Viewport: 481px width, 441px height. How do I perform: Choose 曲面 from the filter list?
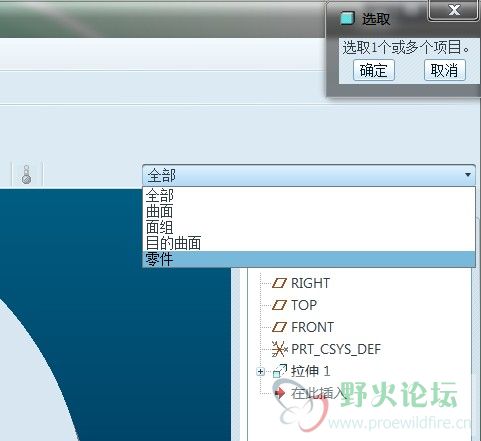point(309,211)
